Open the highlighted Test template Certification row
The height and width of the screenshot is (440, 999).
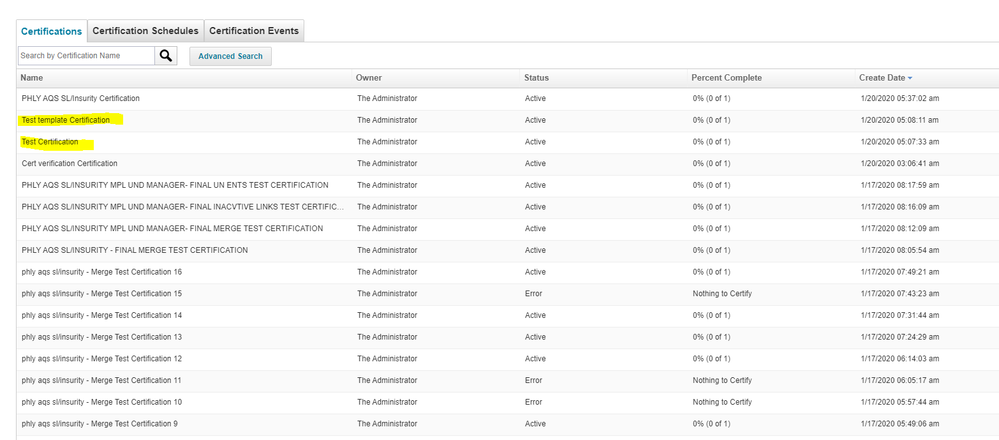pos(66,120)
